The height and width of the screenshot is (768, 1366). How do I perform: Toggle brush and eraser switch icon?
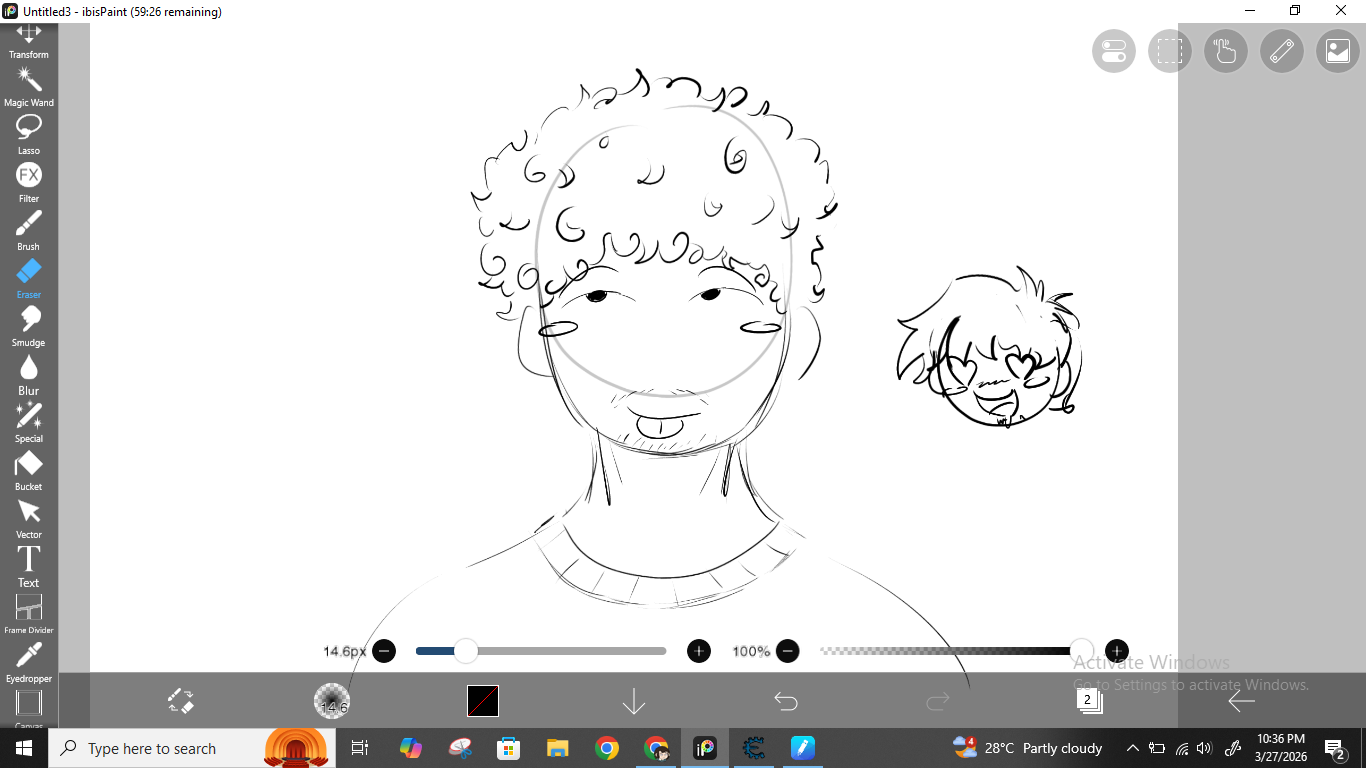pos(180,701)
